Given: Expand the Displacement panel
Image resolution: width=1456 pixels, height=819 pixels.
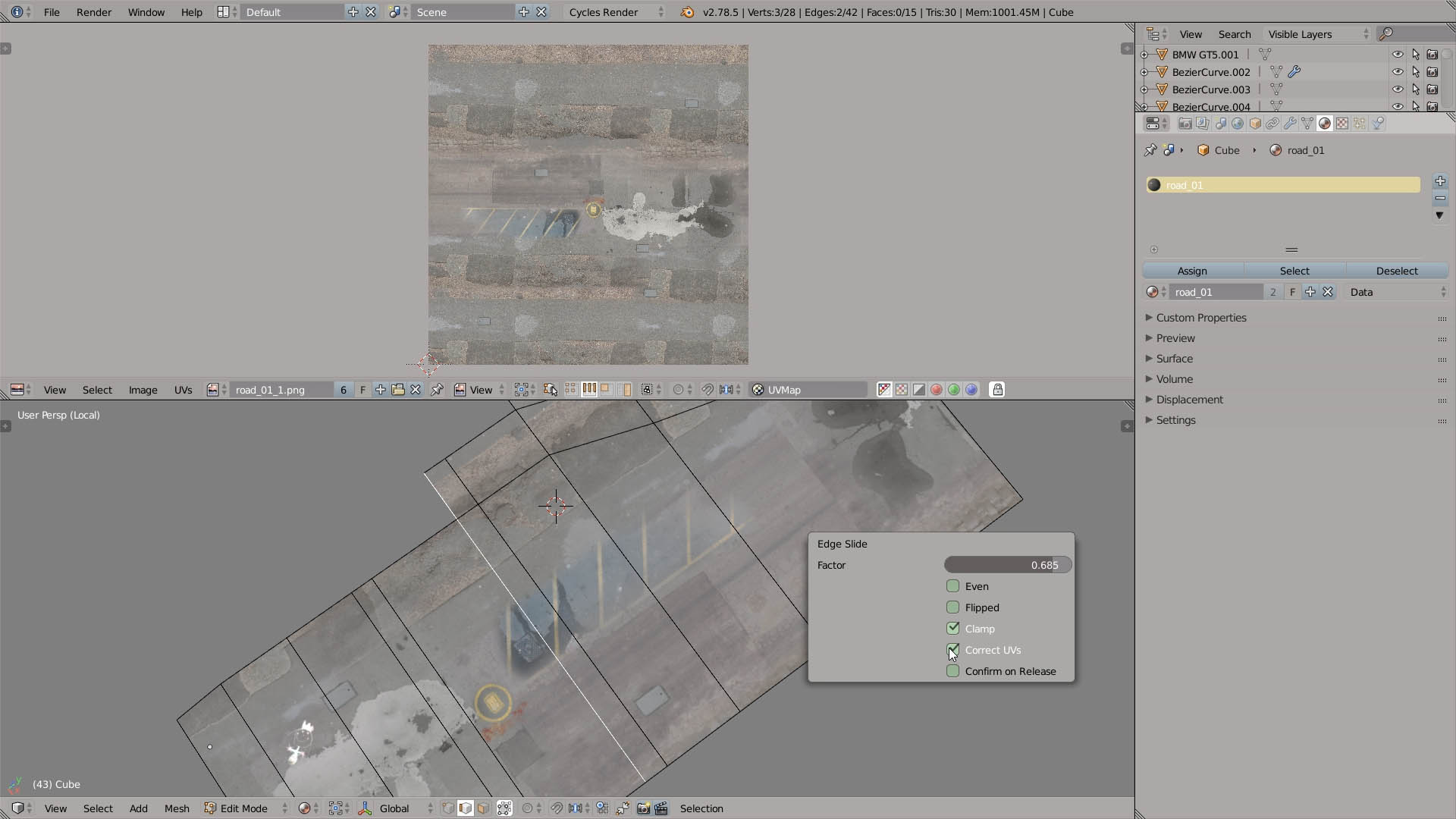Looking at the screenshot, I should (1189, 400).
